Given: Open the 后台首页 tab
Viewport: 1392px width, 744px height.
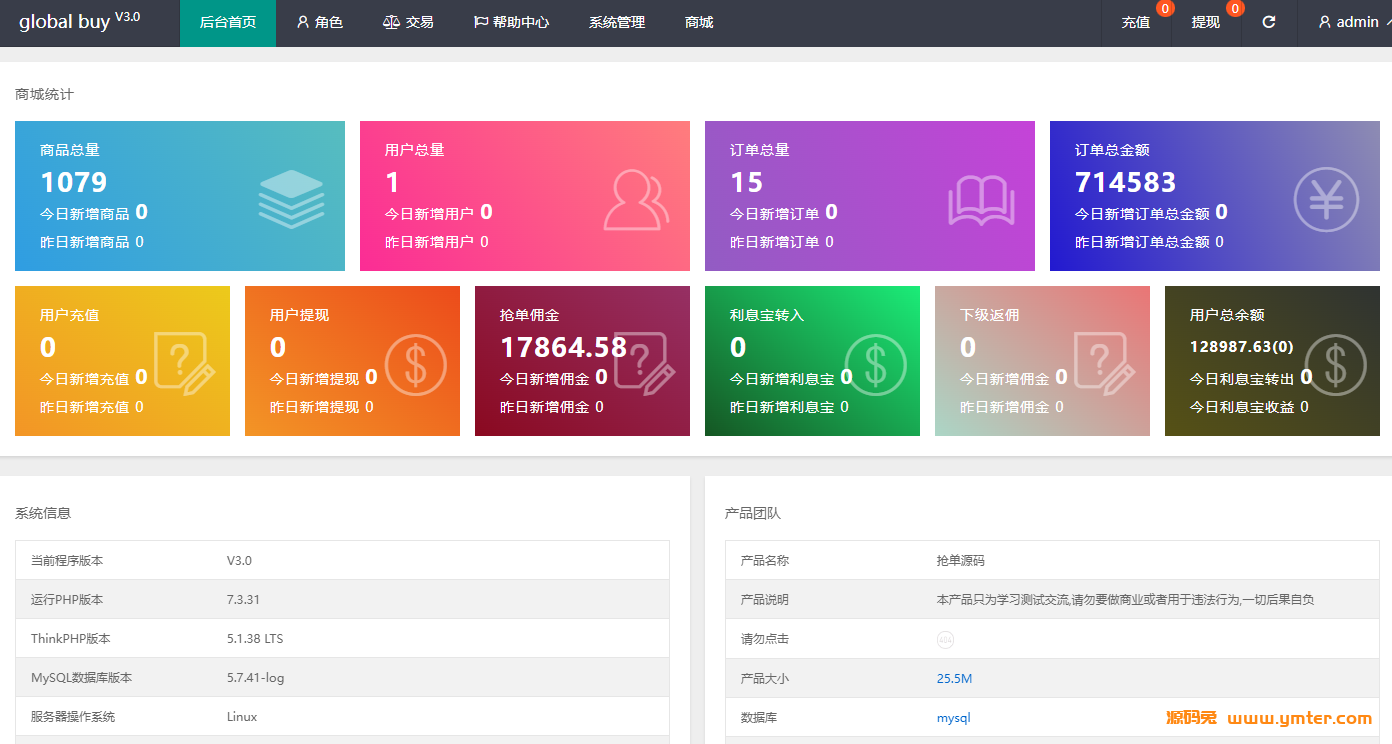Looking at the screenshot, I should (228, 22).
